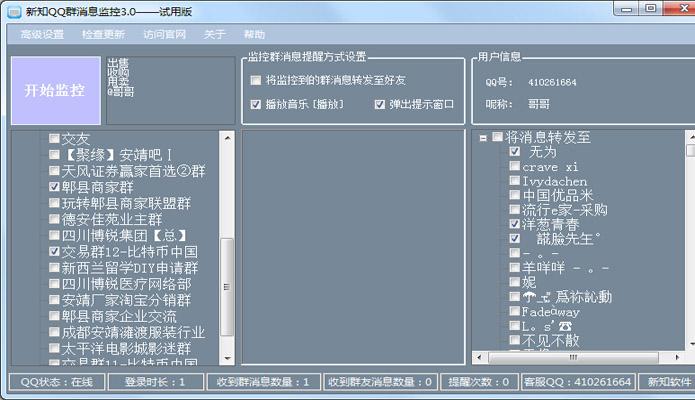
Task: Open the 关于 menu
Action: [215, 34]
